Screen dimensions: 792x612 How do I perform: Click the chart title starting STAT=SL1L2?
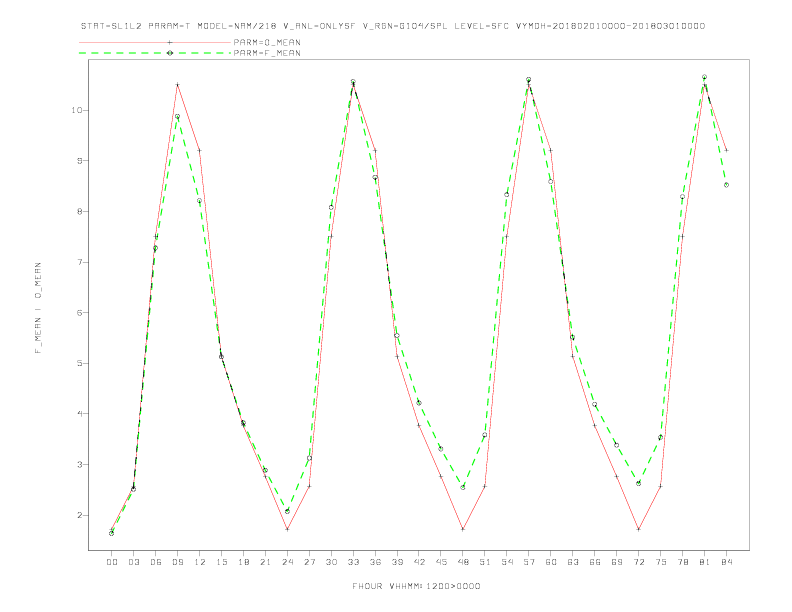point(392,26)
